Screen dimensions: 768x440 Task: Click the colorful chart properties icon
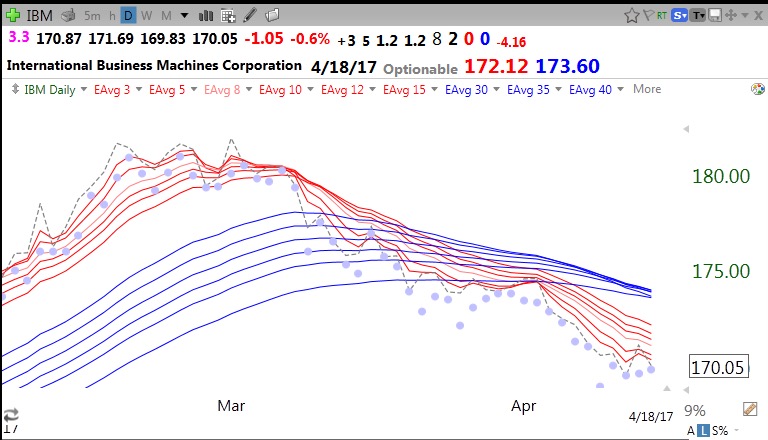(758, 89)
